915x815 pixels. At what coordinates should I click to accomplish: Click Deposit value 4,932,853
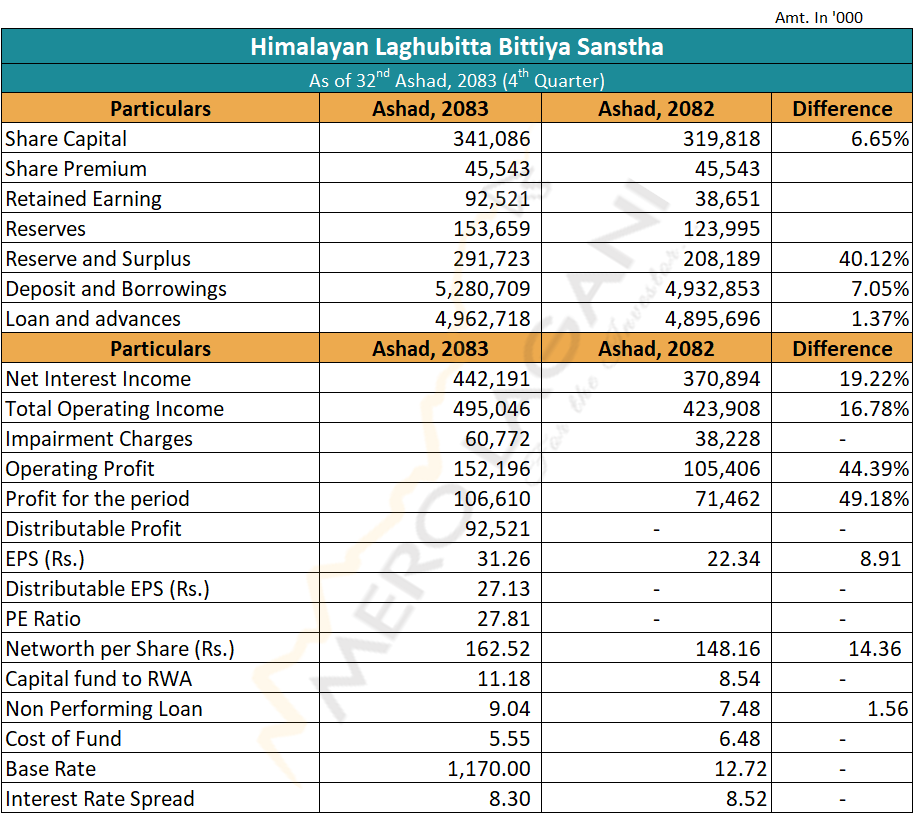click(713, 289)
